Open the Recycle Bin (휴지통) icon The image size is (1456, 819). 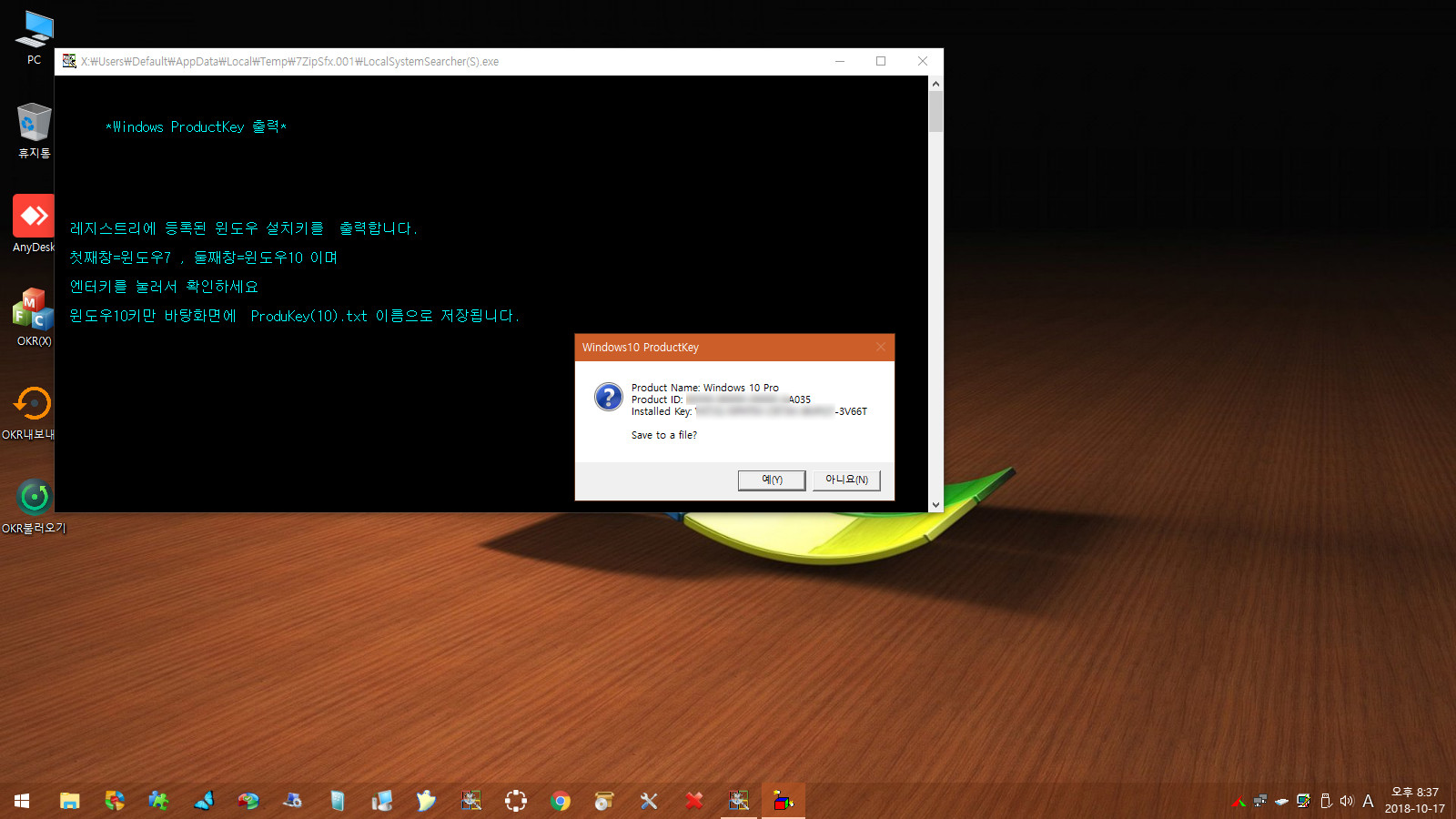point(34,131)
